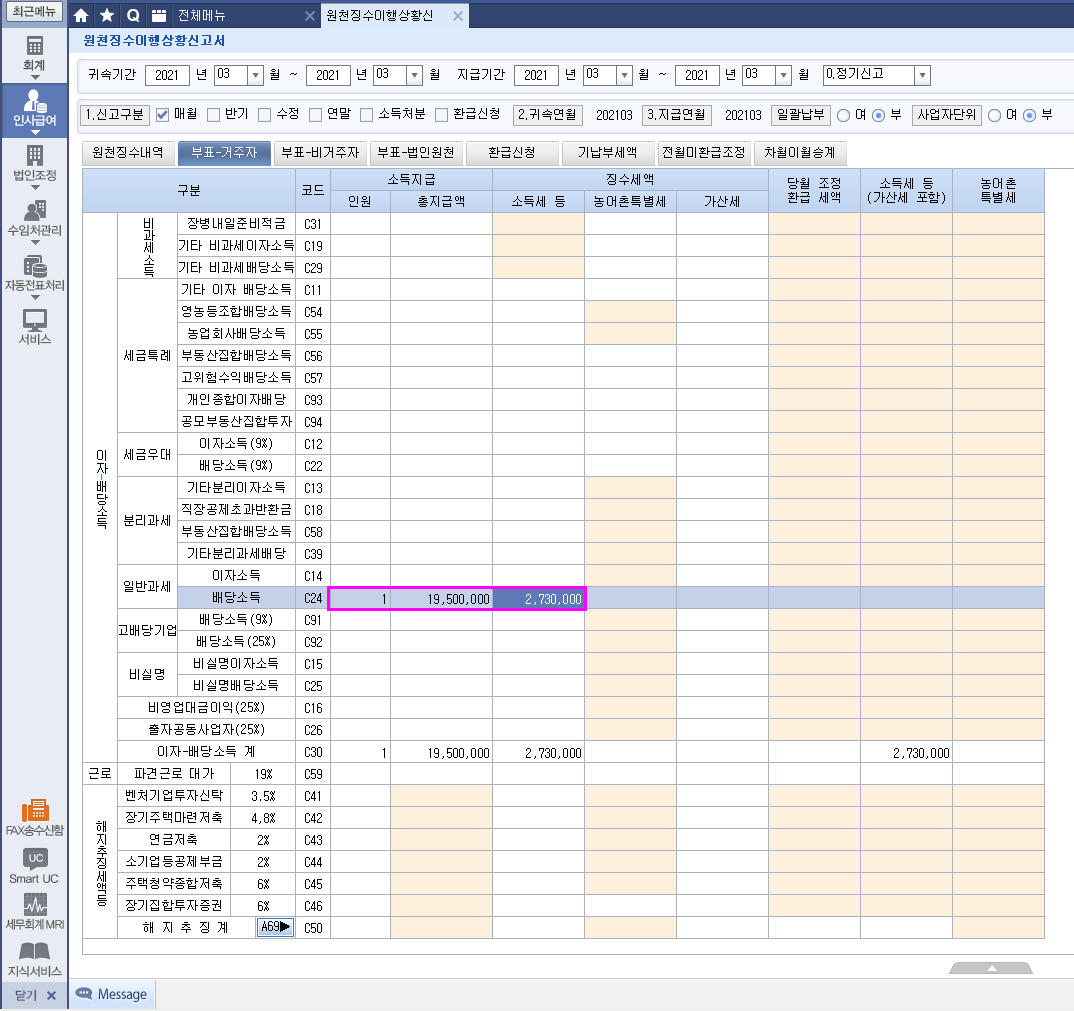
Task: Open the 0.정기신고 report type dropdown
Action: 923,75
